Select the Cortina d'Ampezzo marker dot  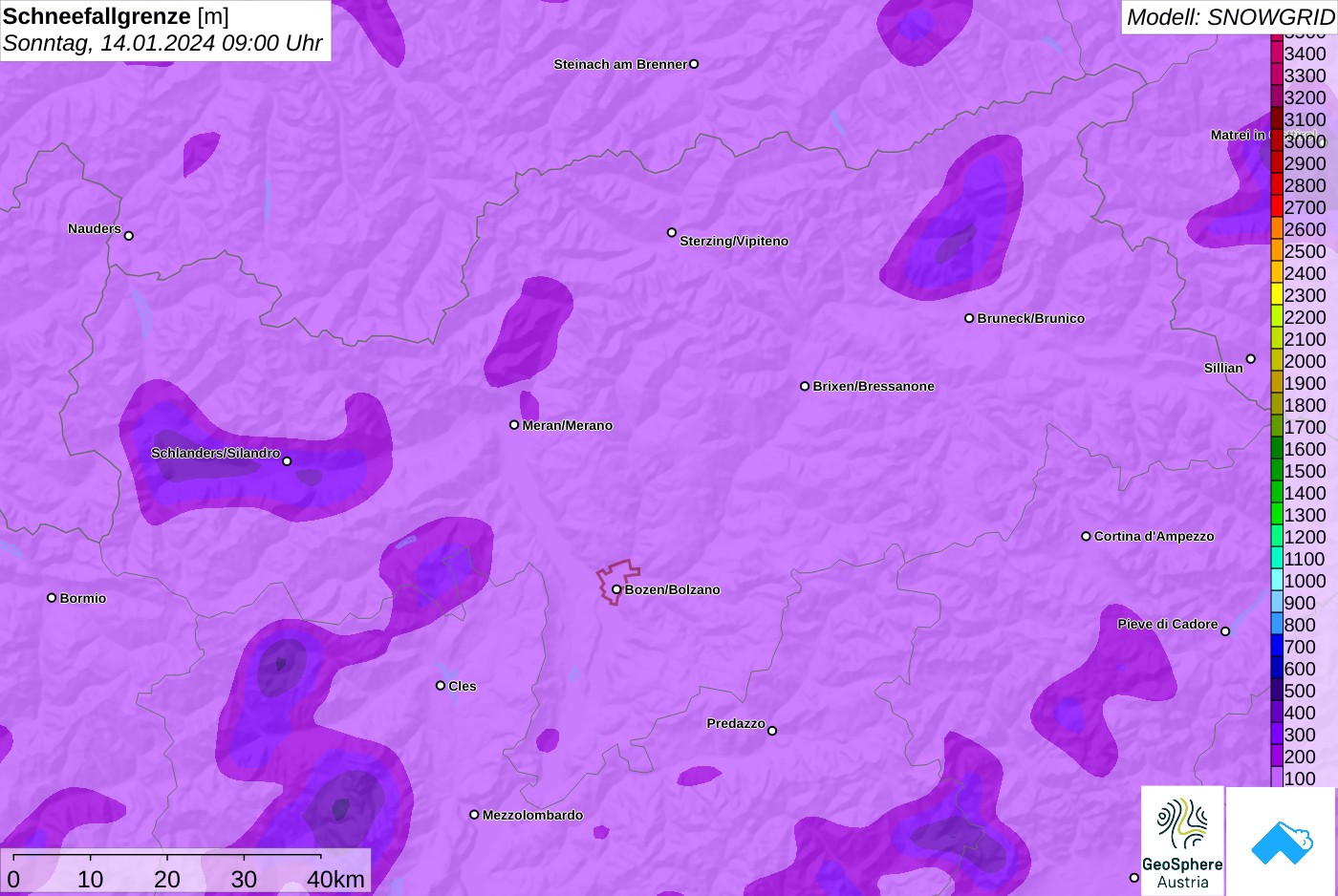tap(1086, 536)
